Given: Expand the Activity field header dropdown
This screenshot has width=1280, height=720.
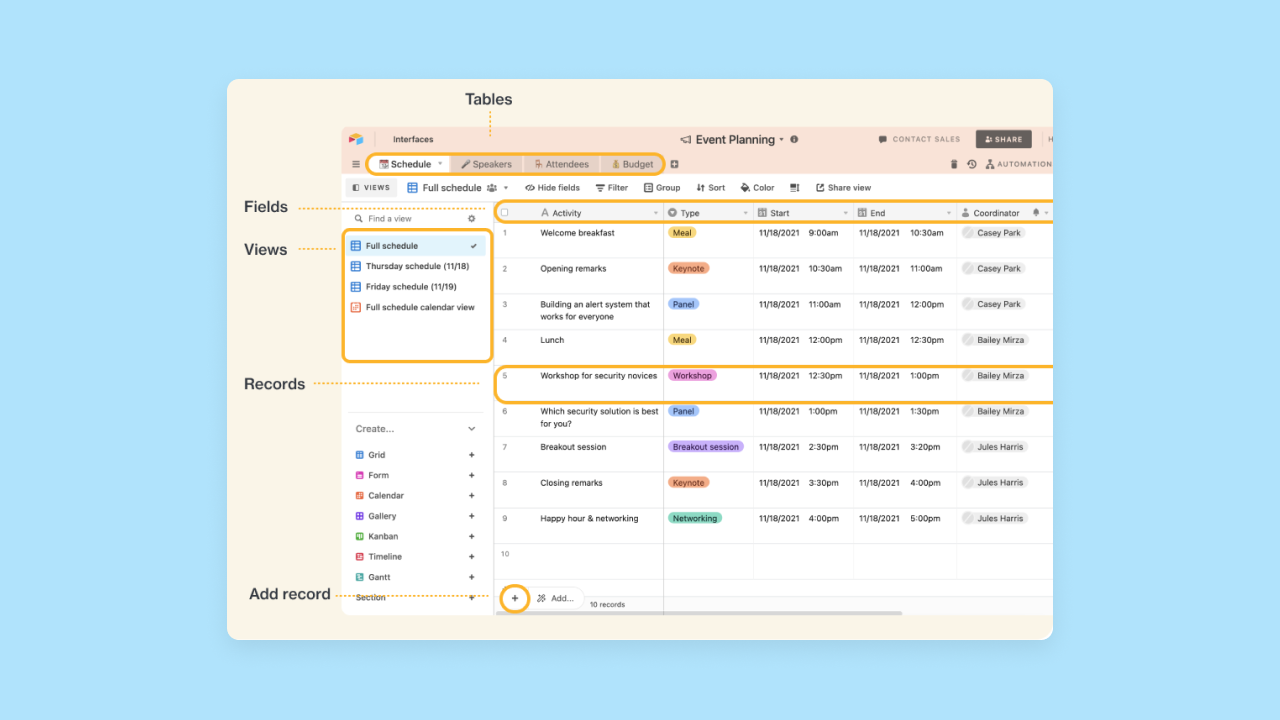Looking at the screenshot, I should pyautogui.click(x=655, y=212).
